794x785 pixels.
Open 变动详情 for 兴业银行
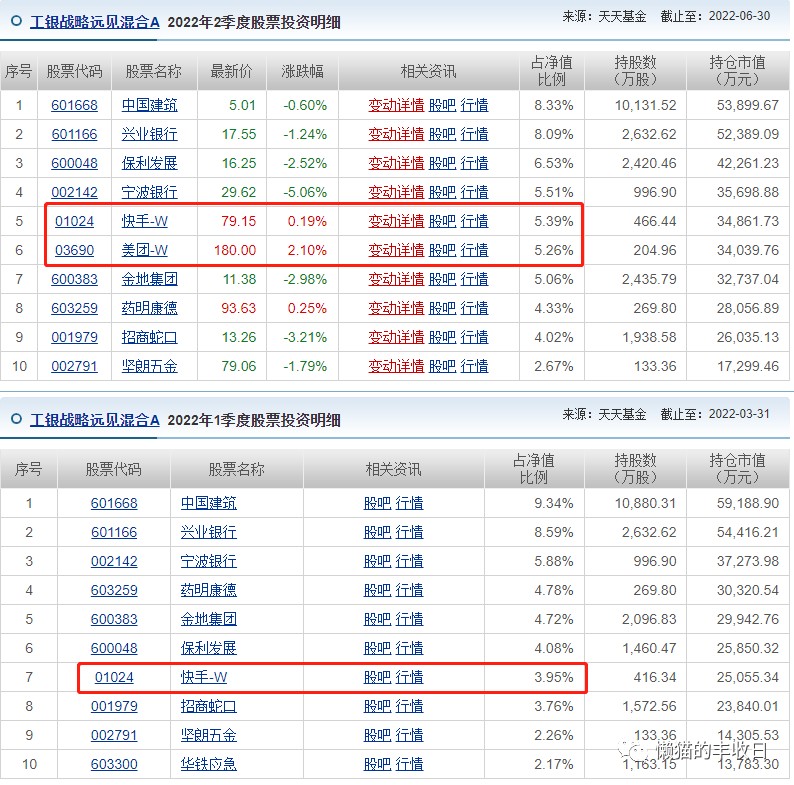click(x=396, y=134)
